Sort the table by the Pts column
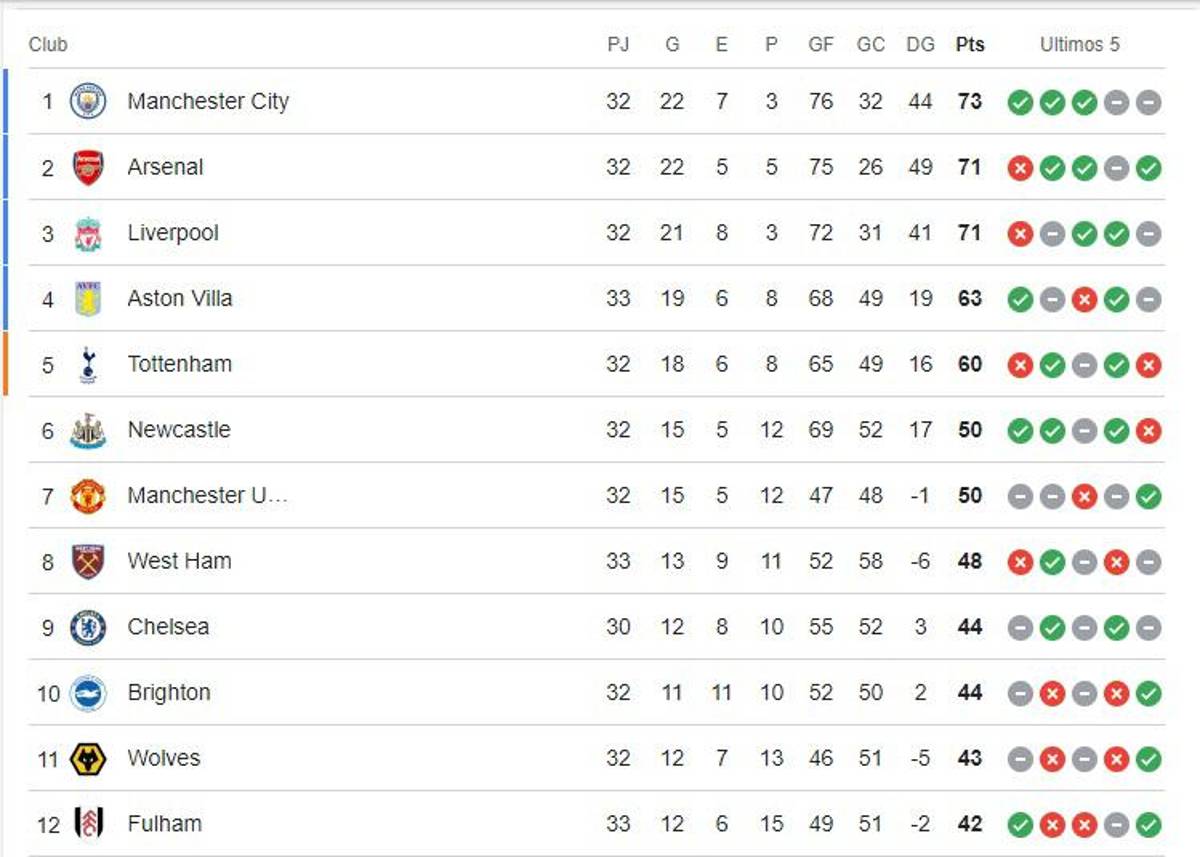Viewport: 1200px width, 857px height. click(968, 44)
